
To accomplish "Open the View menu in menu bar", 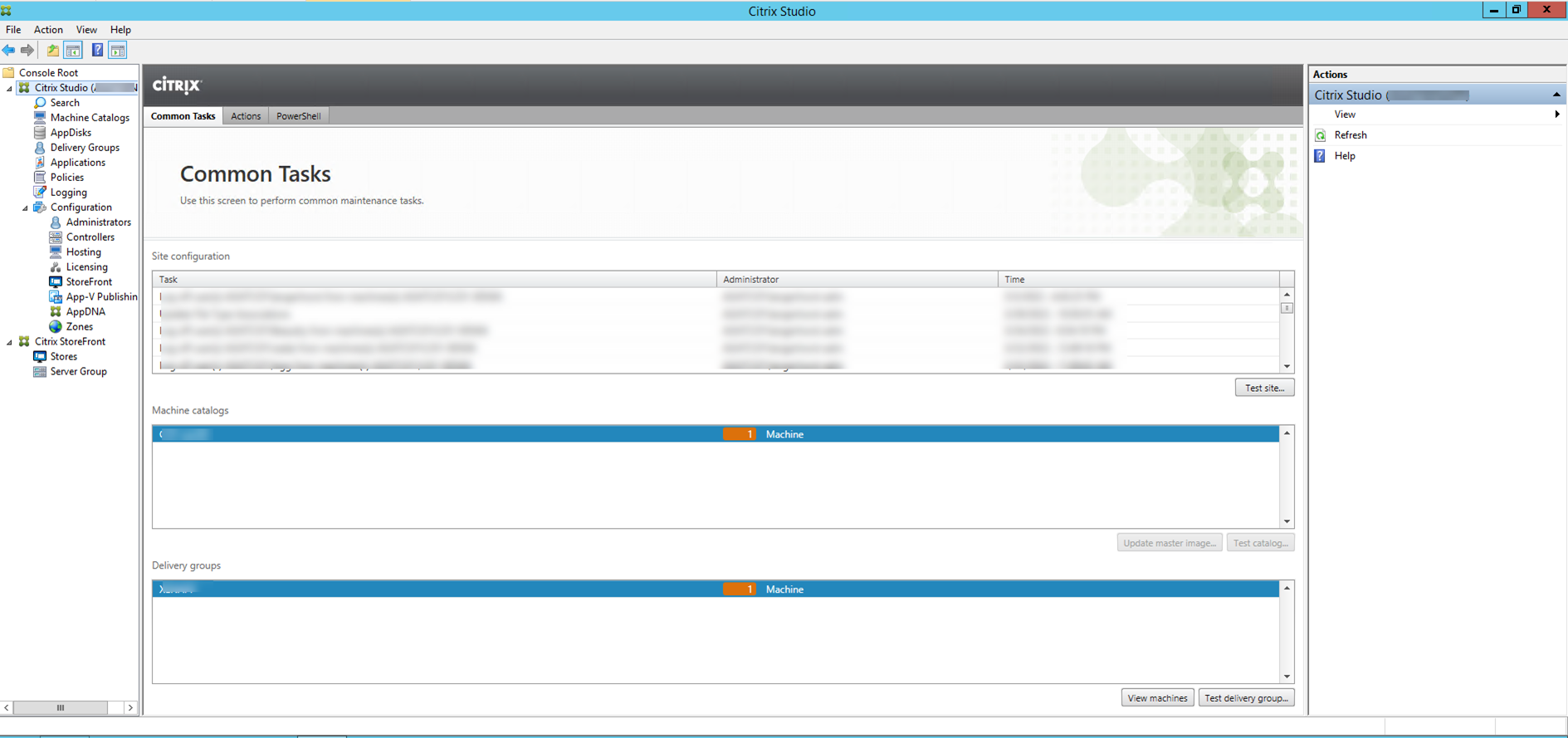I will 86,30.
